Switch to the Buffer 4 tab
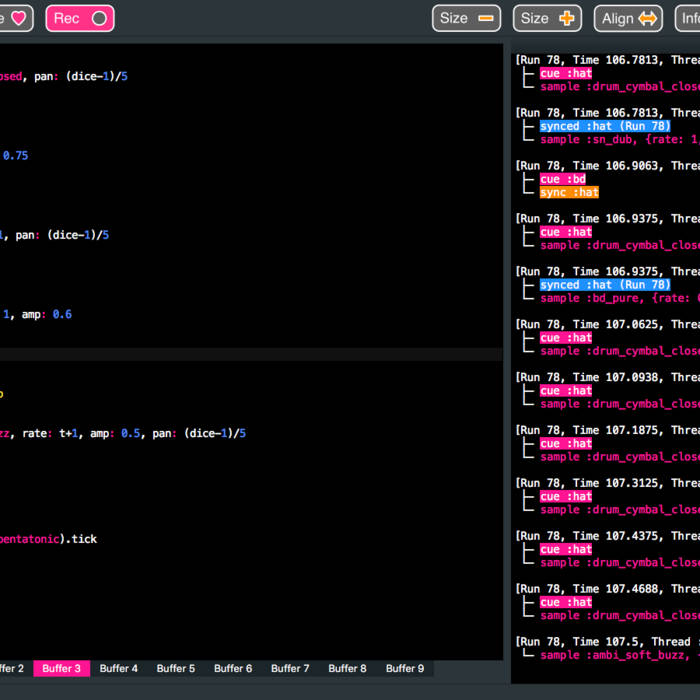 [x=119, y=668]
